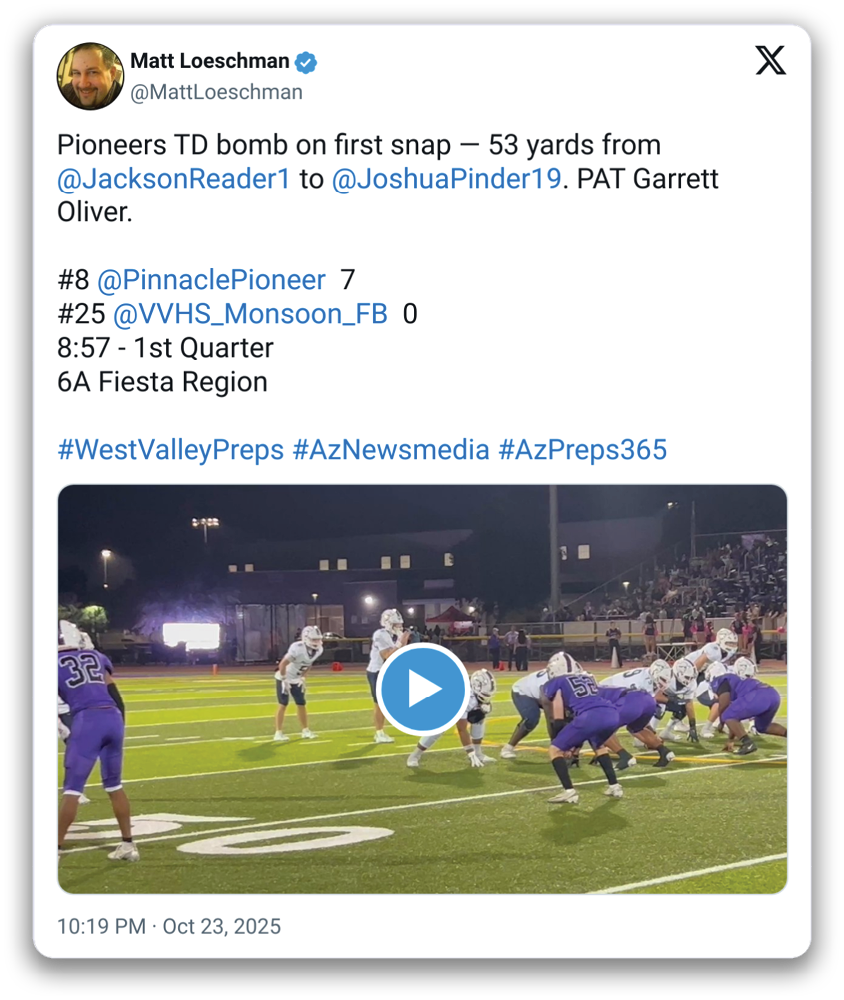Click Matt Loeschman's profile avatar photo

coord(91,76)
